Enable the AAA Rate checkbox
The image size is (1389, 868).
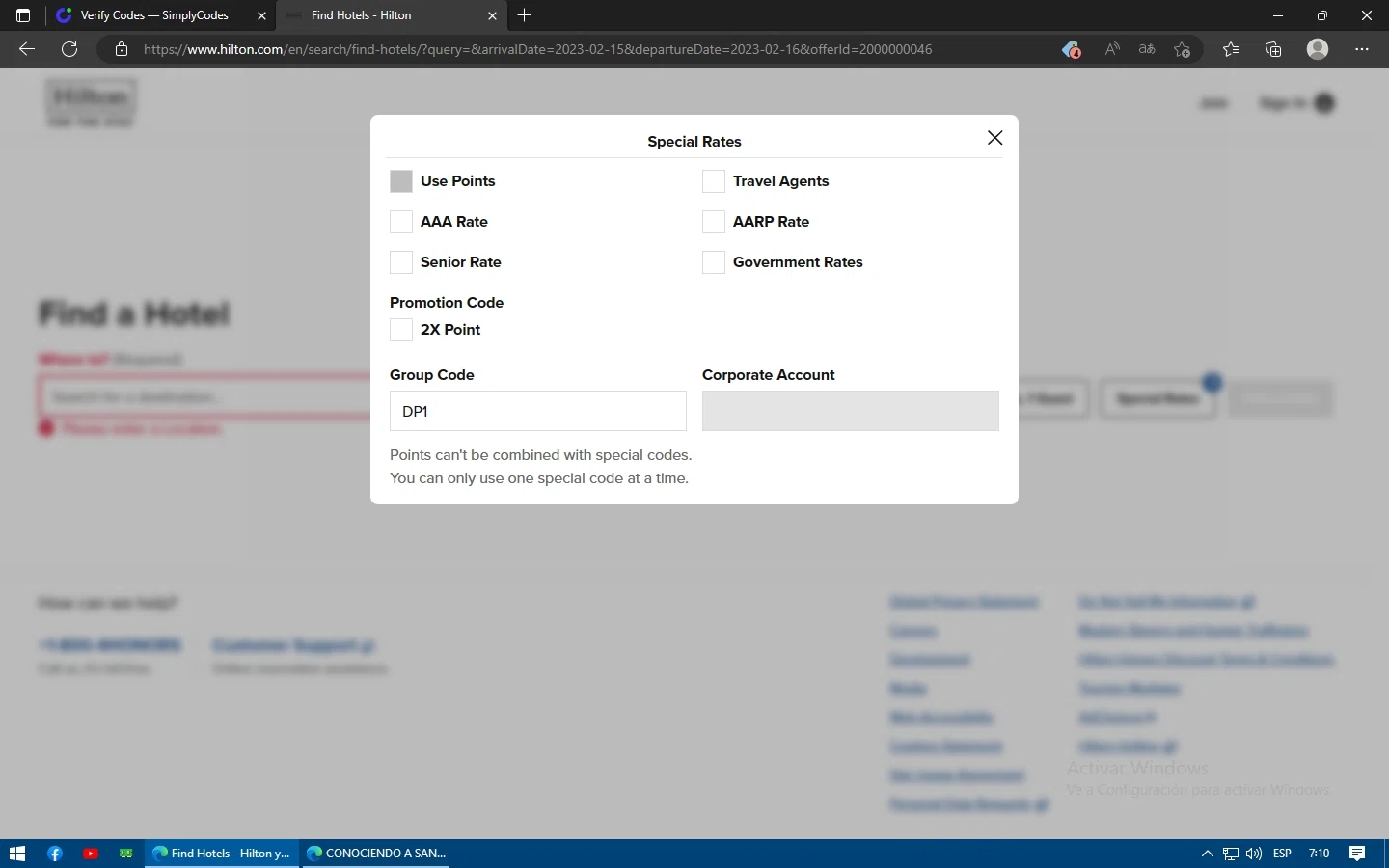[x=401, y=222]
